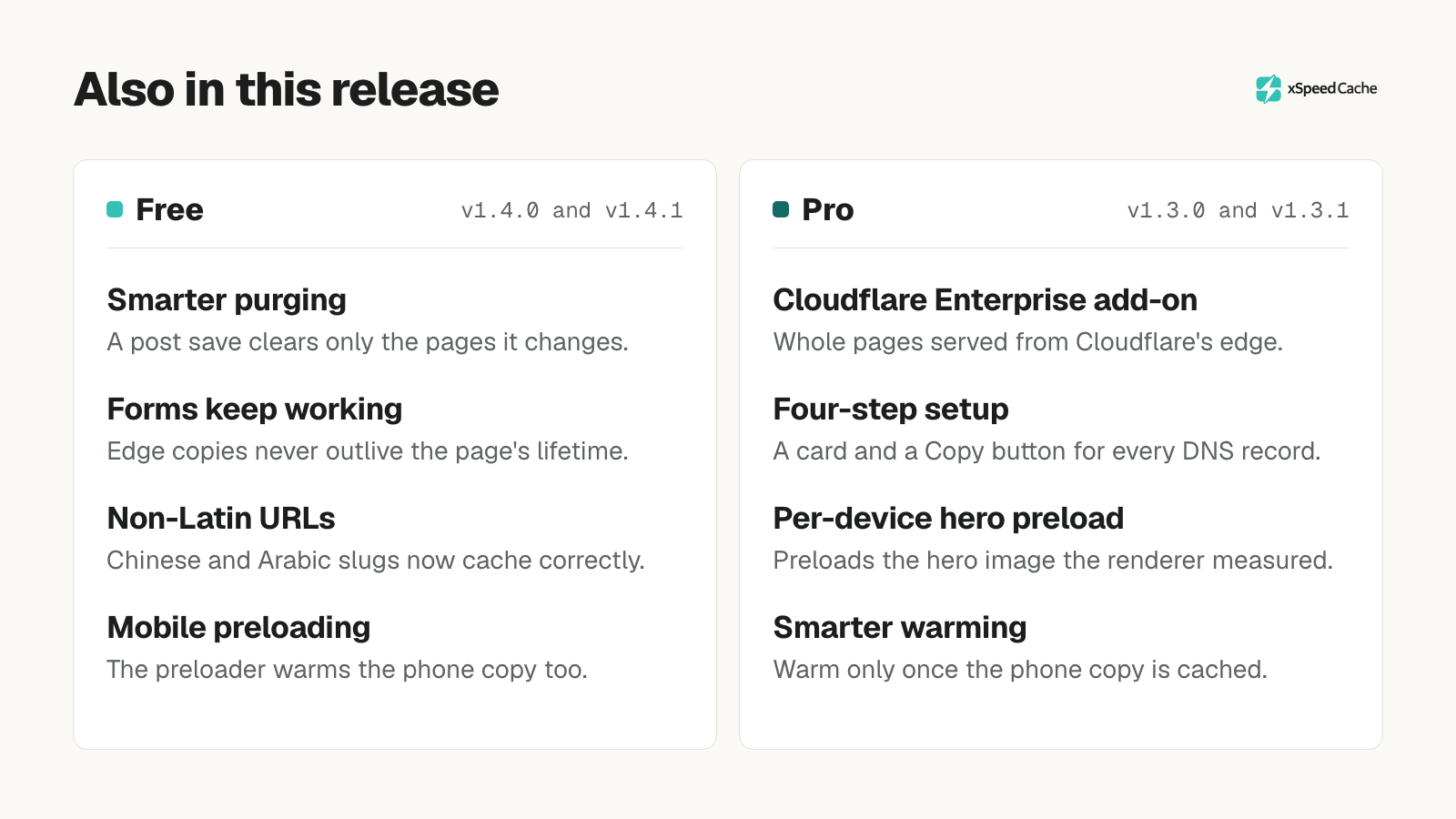
Task: Click 'Edge copies never outlive the page's lifetime.'
Action: 368,451
